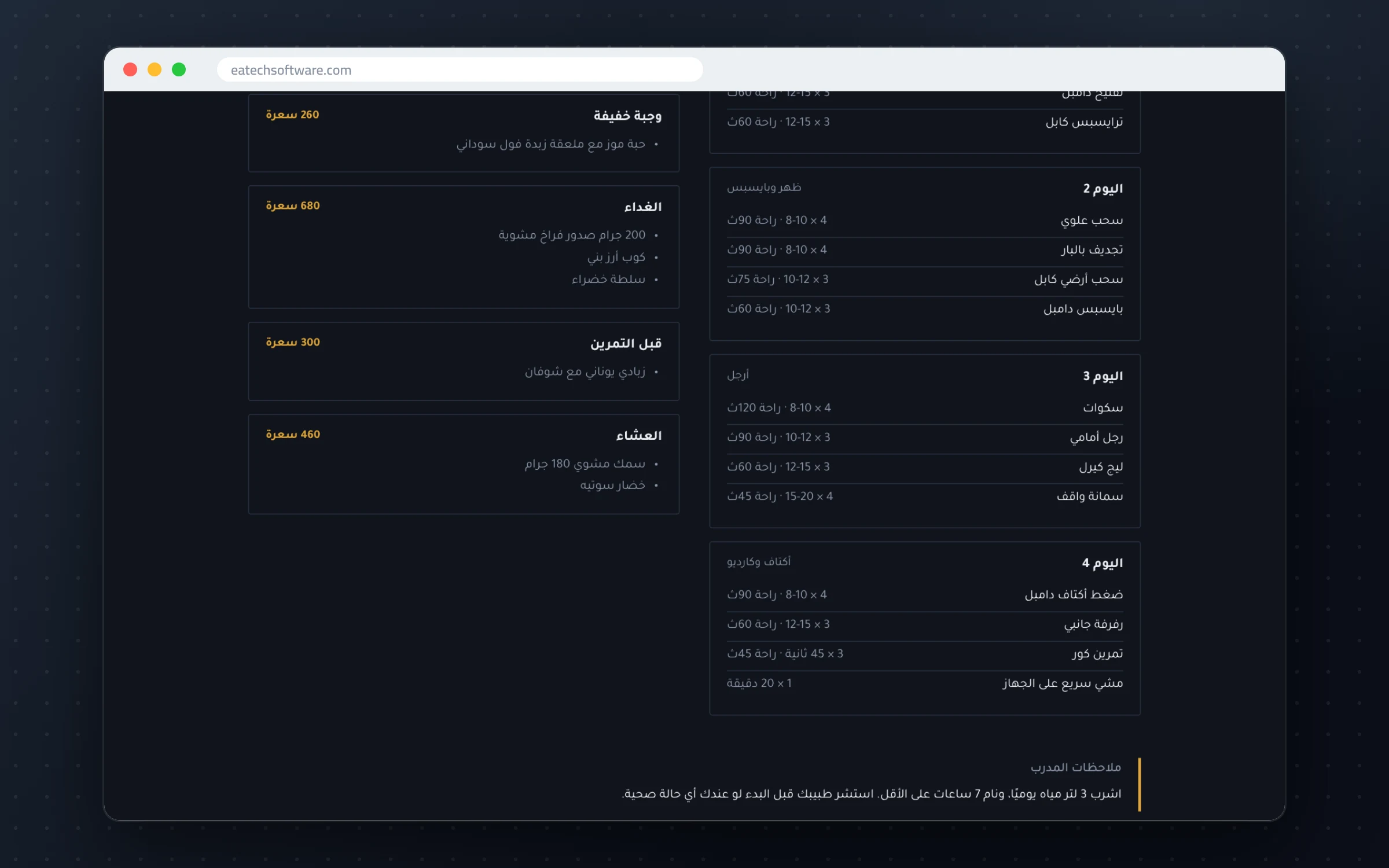Select the سمانة واقف exercise

point(1090,496)
